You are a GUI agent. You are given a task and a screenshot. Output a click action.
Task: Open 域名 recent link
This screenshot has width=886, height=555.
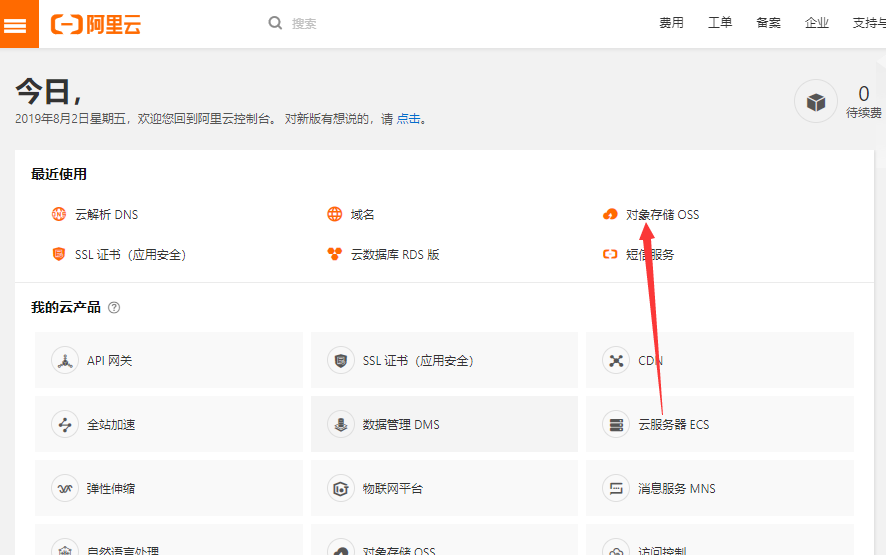pyautogui.click(x=362, y=215)
